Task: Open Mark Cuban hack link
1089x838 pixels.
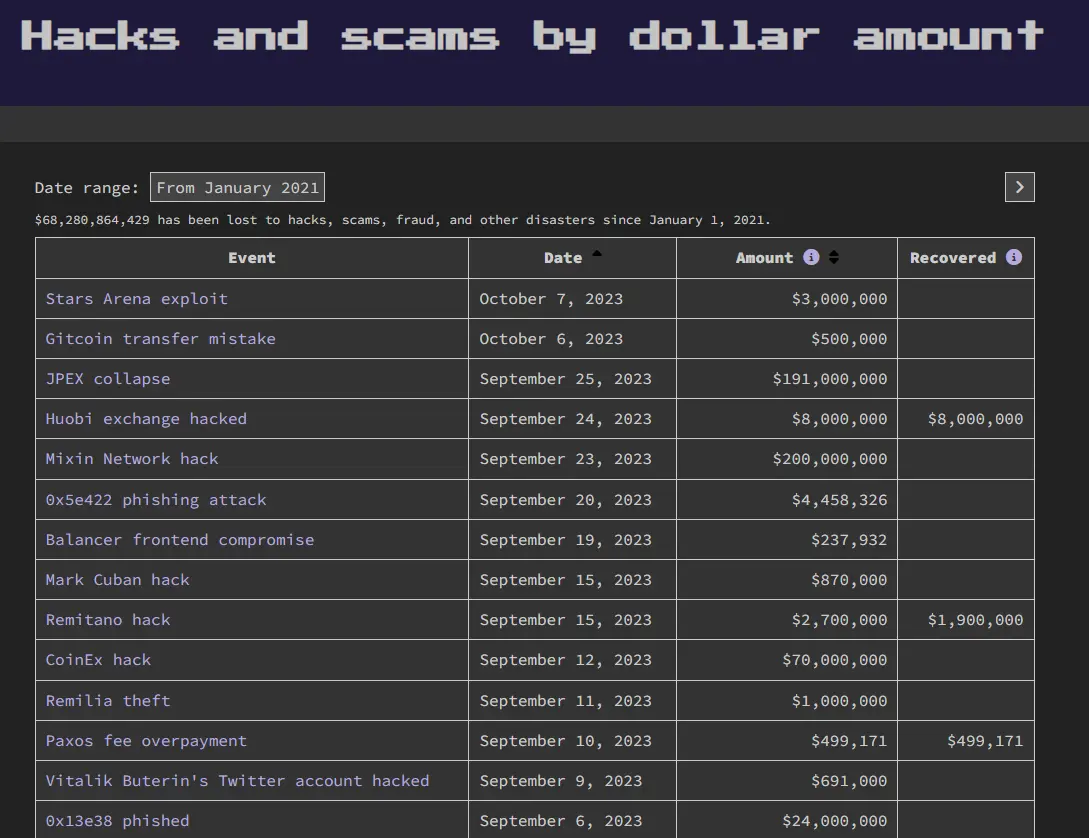Action: click(x=117, y=580)
